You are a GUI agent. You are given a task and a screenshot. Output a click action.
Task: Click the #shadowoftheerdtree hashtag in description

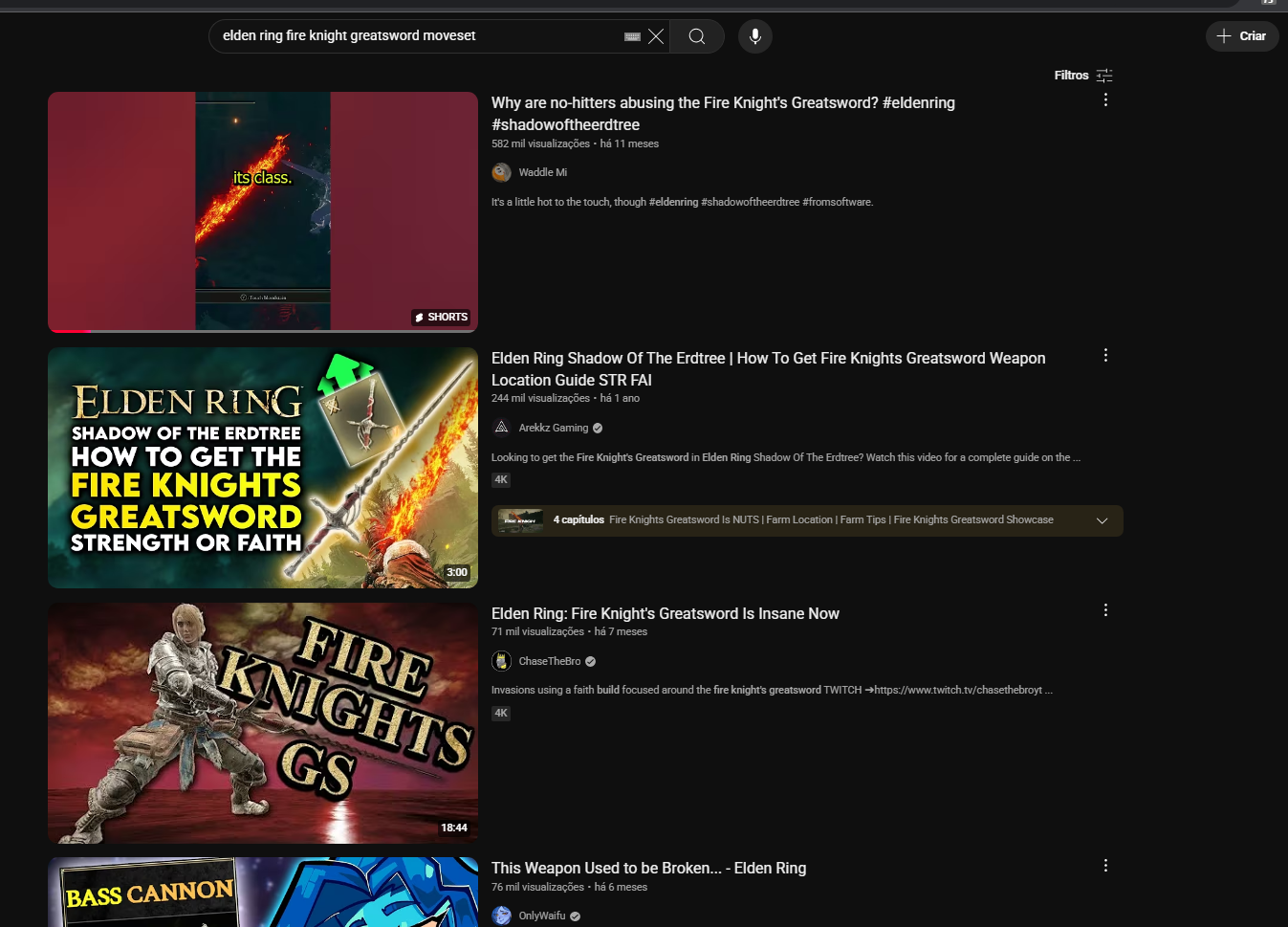point(750,202)
